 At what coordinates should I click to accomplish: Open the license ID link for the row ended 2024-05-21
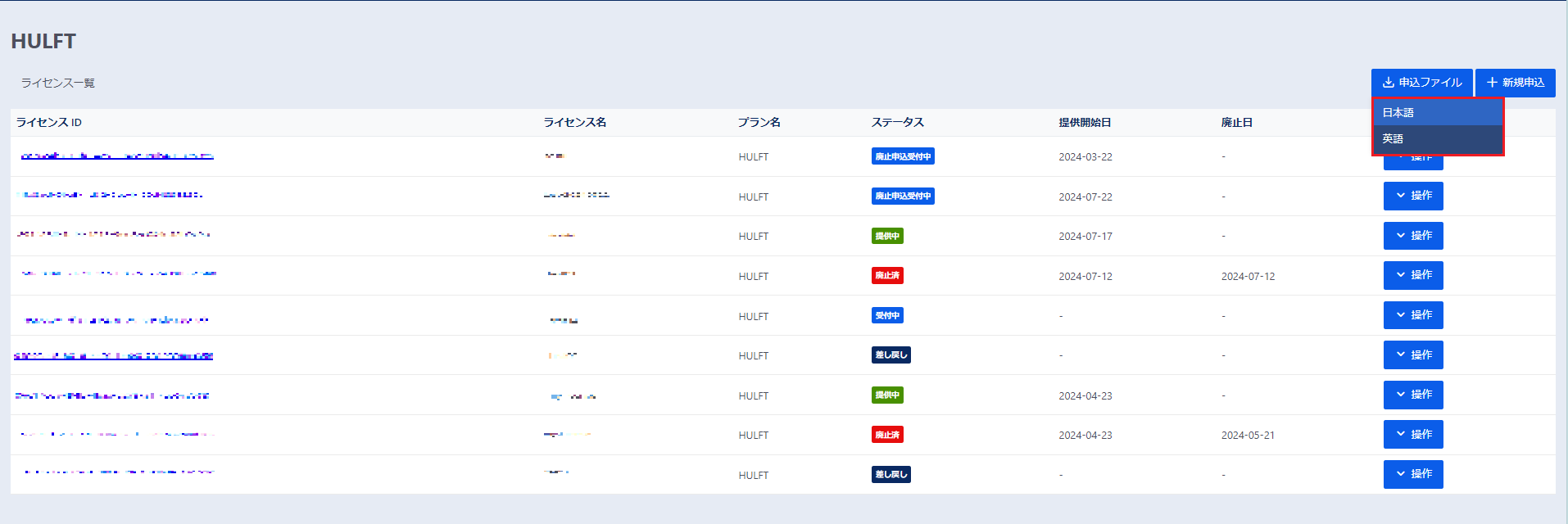pyautogui.click(x=117, y=434)
